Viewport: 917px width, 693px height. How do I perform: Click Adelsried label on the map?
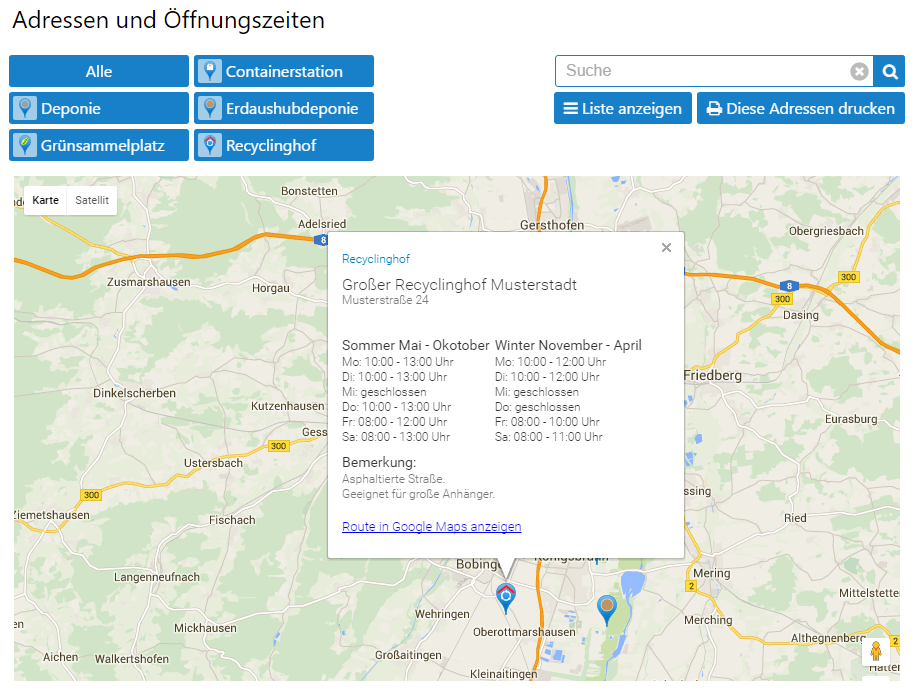click(322, 224)
